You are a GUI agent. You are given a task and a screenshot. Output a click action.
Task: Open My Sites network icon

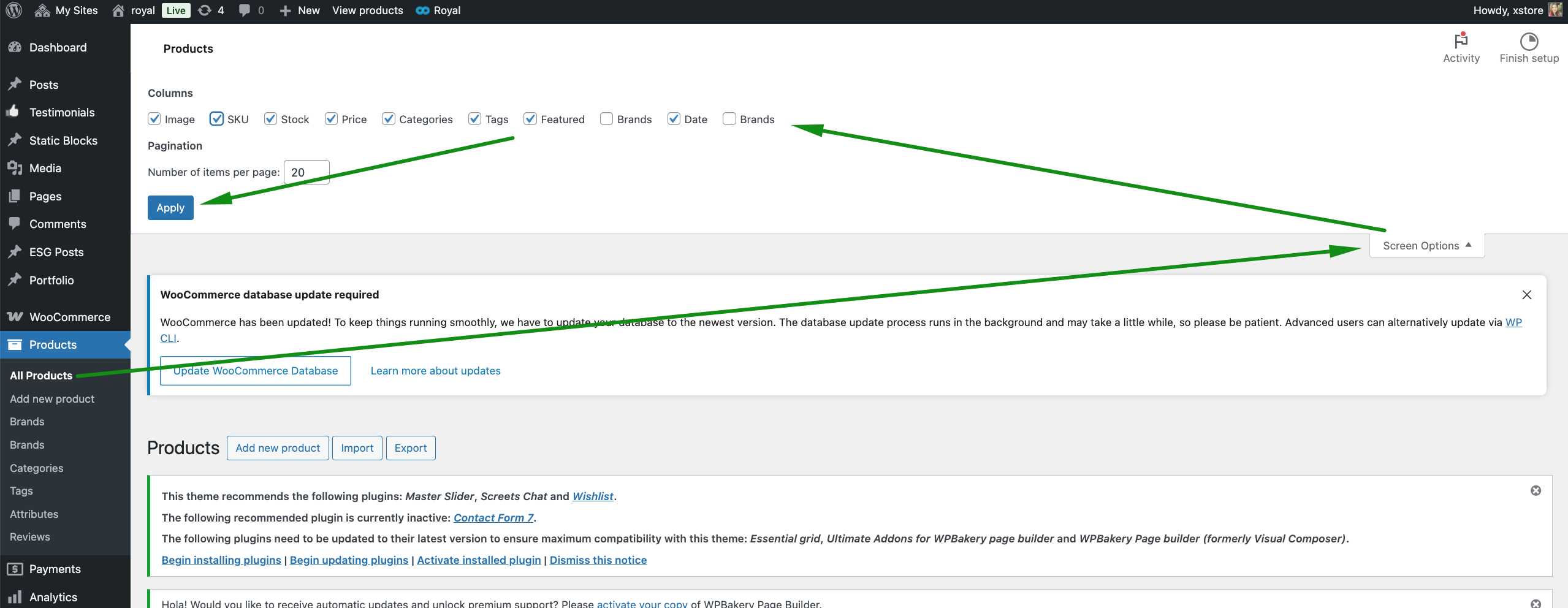coord(42,10)
